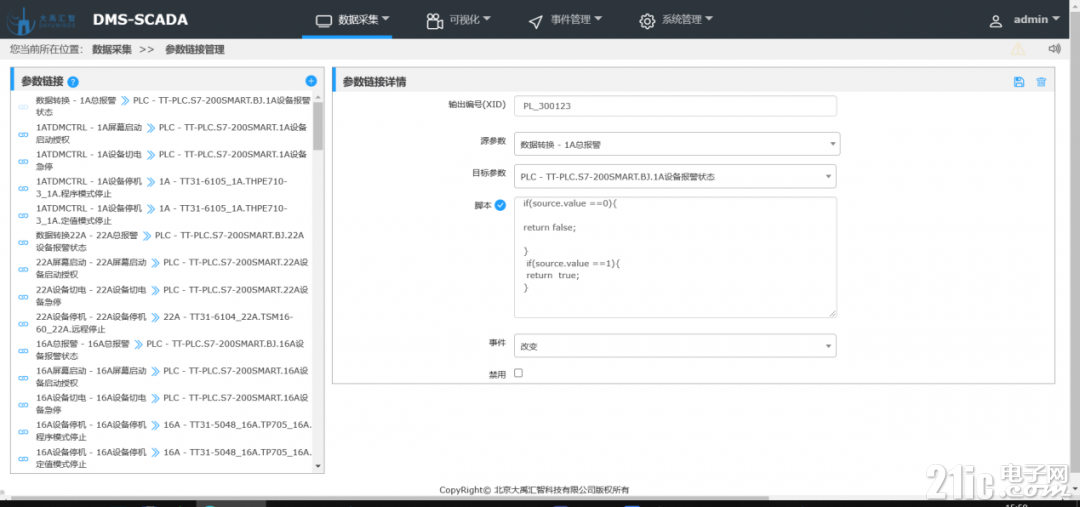Click the chain icon beside 16A总报警 row

click(x=23, y=350)
